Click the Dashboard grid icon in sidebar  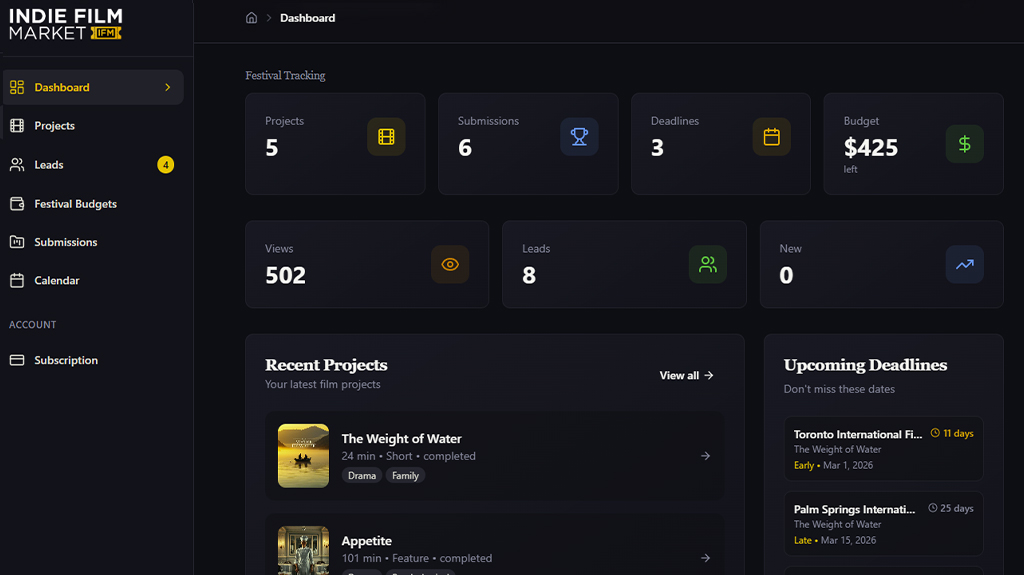click(17, 87)
